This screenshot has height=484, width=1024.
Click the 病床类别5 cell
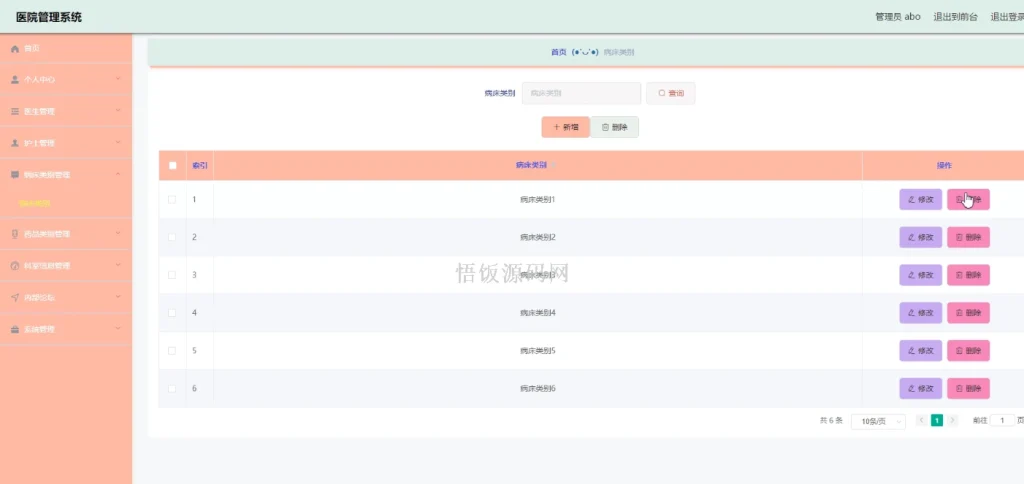[x=537, y=351]
